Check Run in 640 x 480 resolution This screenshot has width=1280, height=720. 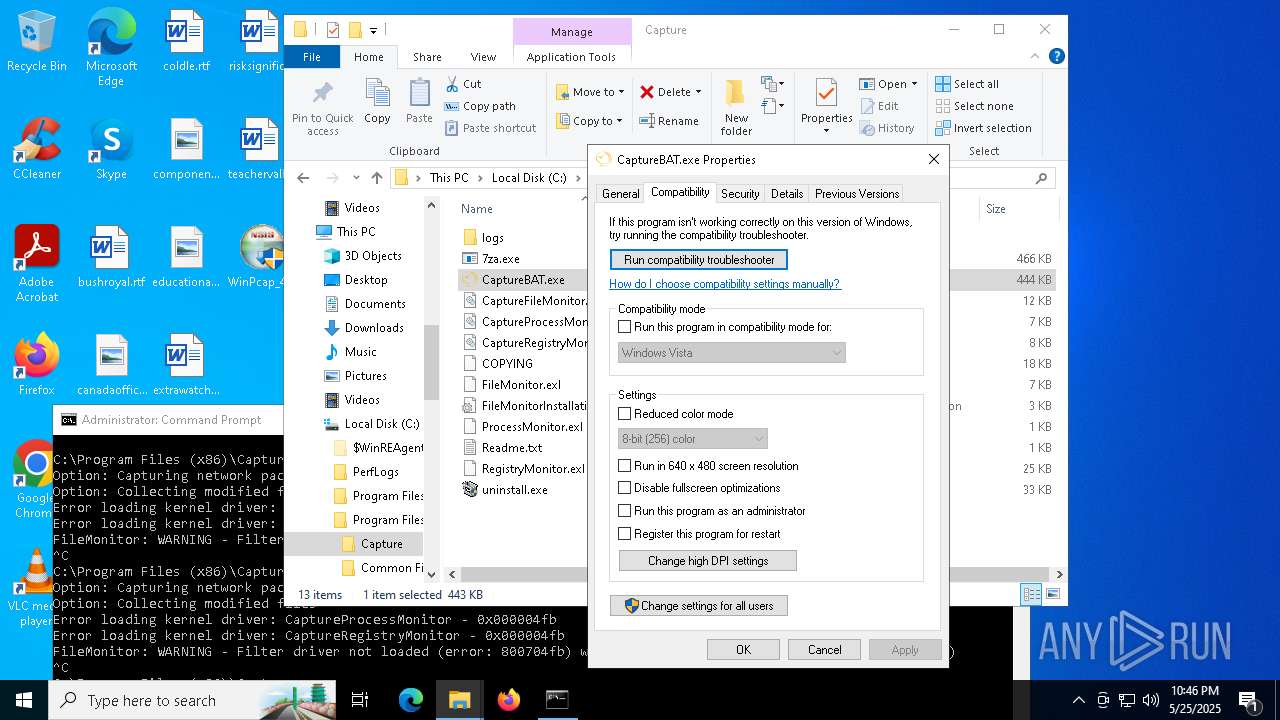[x=625, y=466]
